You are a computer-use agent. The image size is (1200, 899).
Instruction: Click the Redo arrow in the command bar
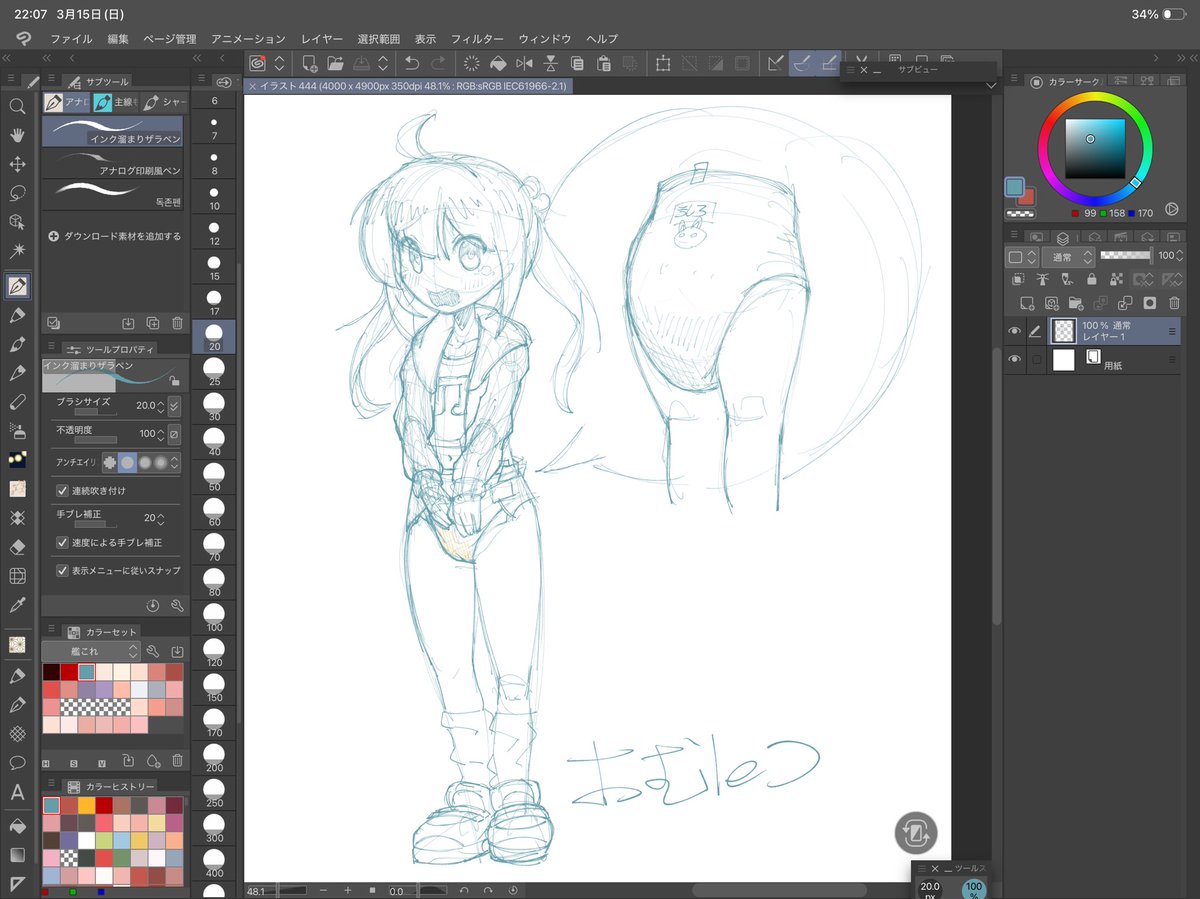pyautogui.click(x=438, y=63)
